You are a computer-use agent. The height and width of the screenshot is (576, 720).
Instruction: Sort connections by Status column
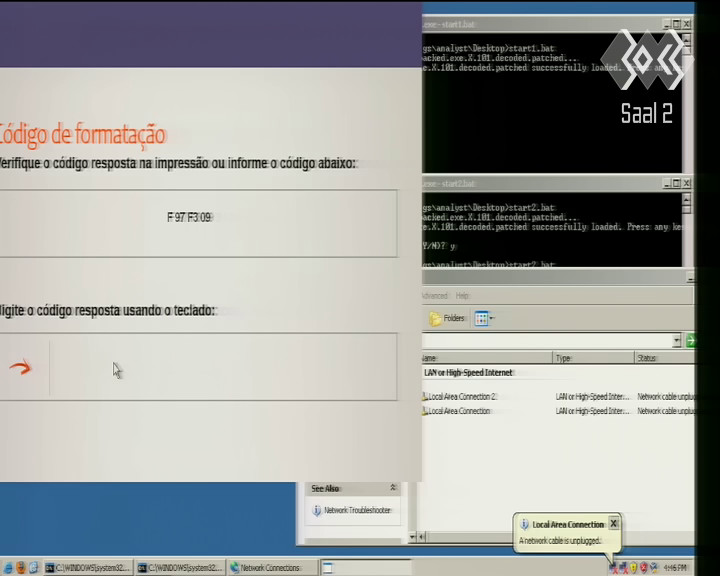[x=664, y=358]
